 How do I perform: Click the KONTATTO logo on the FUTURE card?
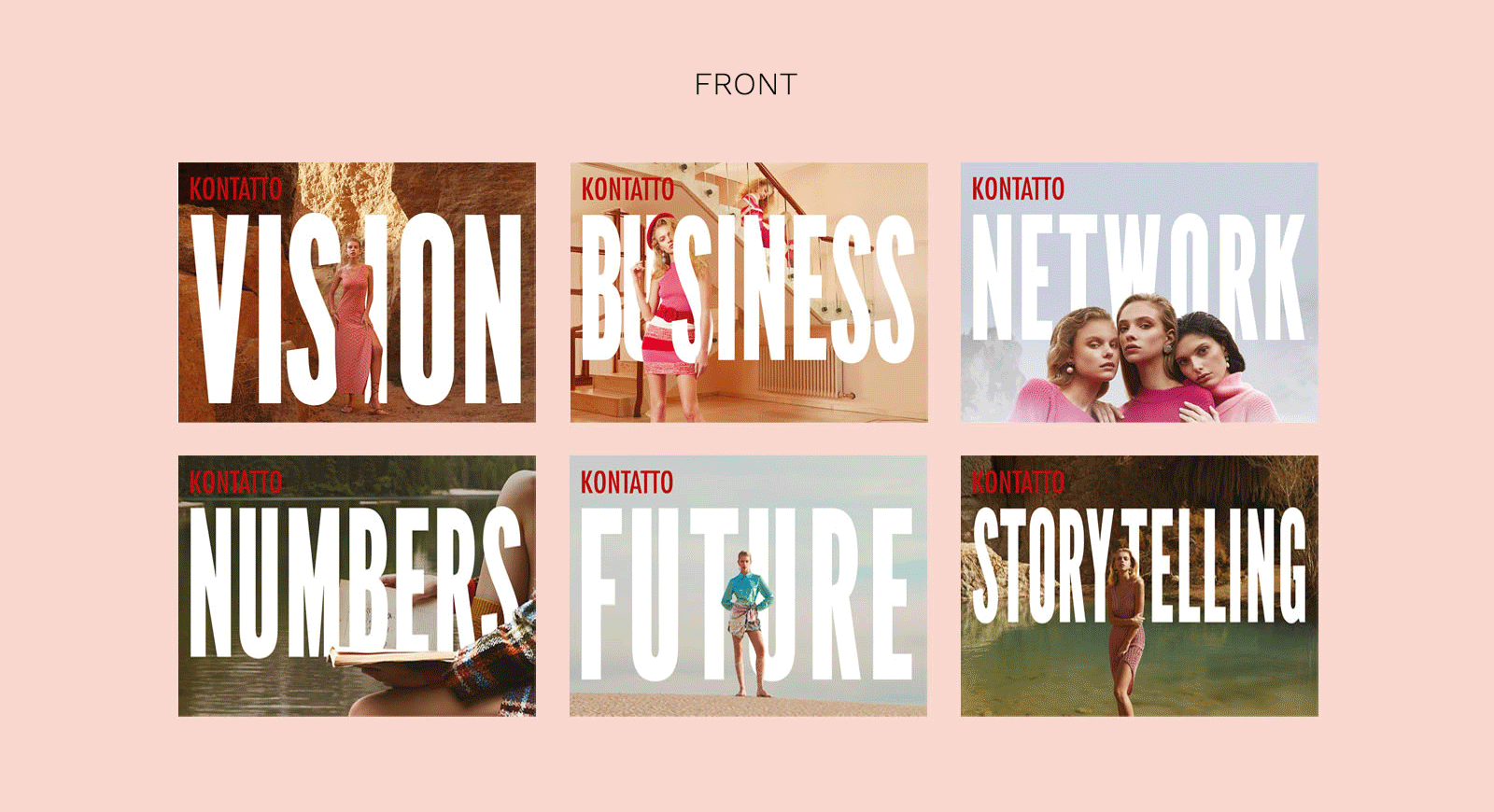(x=627, y=483)
